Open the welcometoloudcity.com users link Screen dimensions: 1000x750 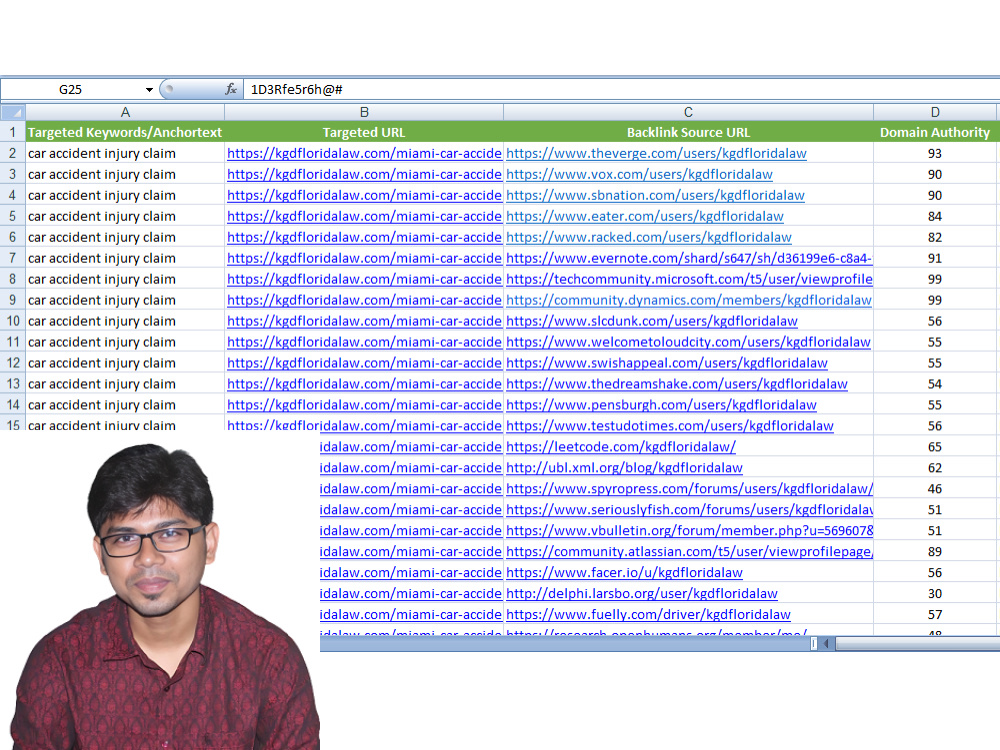pos(688,342)
